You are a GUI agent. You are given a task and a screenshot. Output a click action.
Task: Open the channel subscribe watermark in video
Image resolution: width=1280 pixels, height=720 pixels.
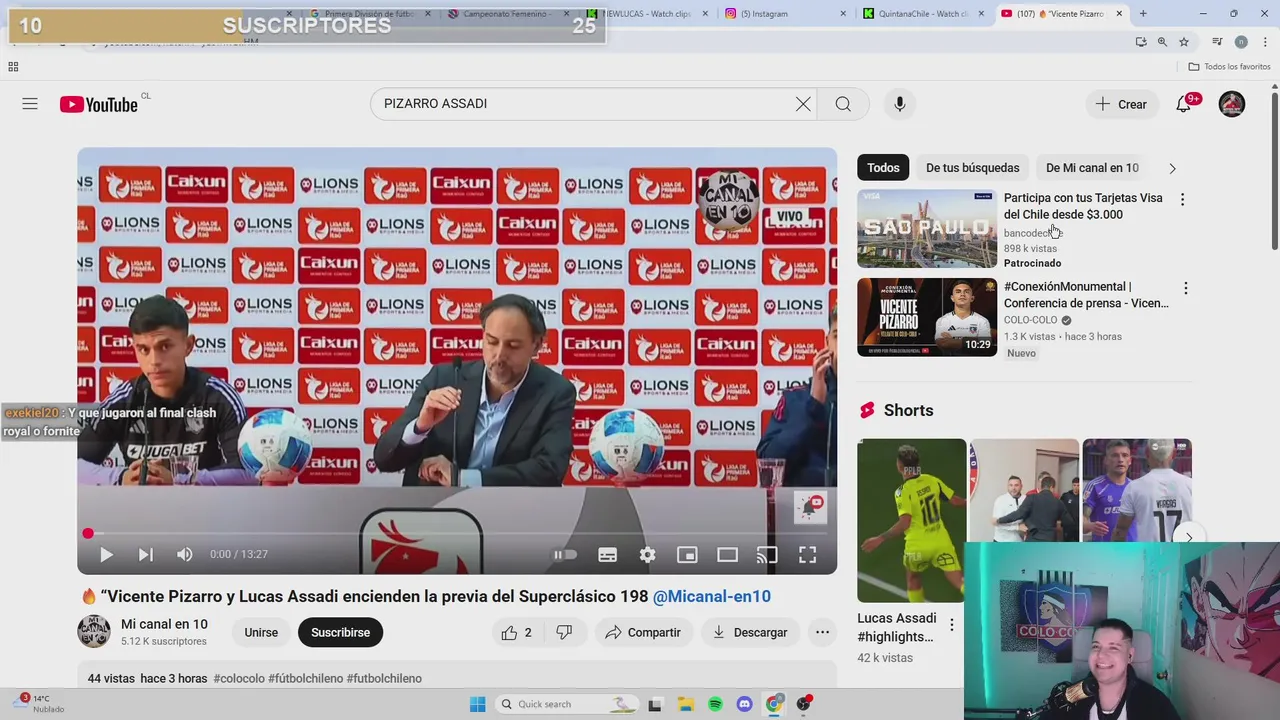[810, 507]
